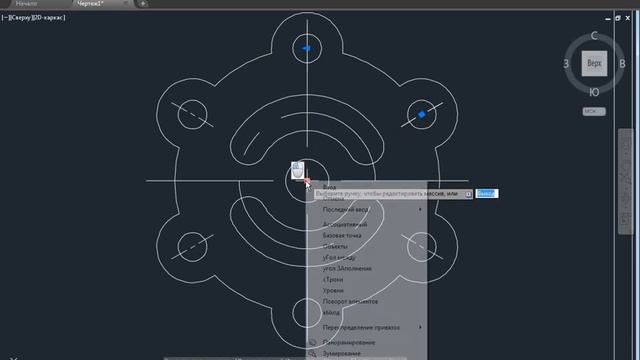This screenshot has height=360, width=640.
Task: Open the 2D-каркас visual style control
Action: [48, 18]
